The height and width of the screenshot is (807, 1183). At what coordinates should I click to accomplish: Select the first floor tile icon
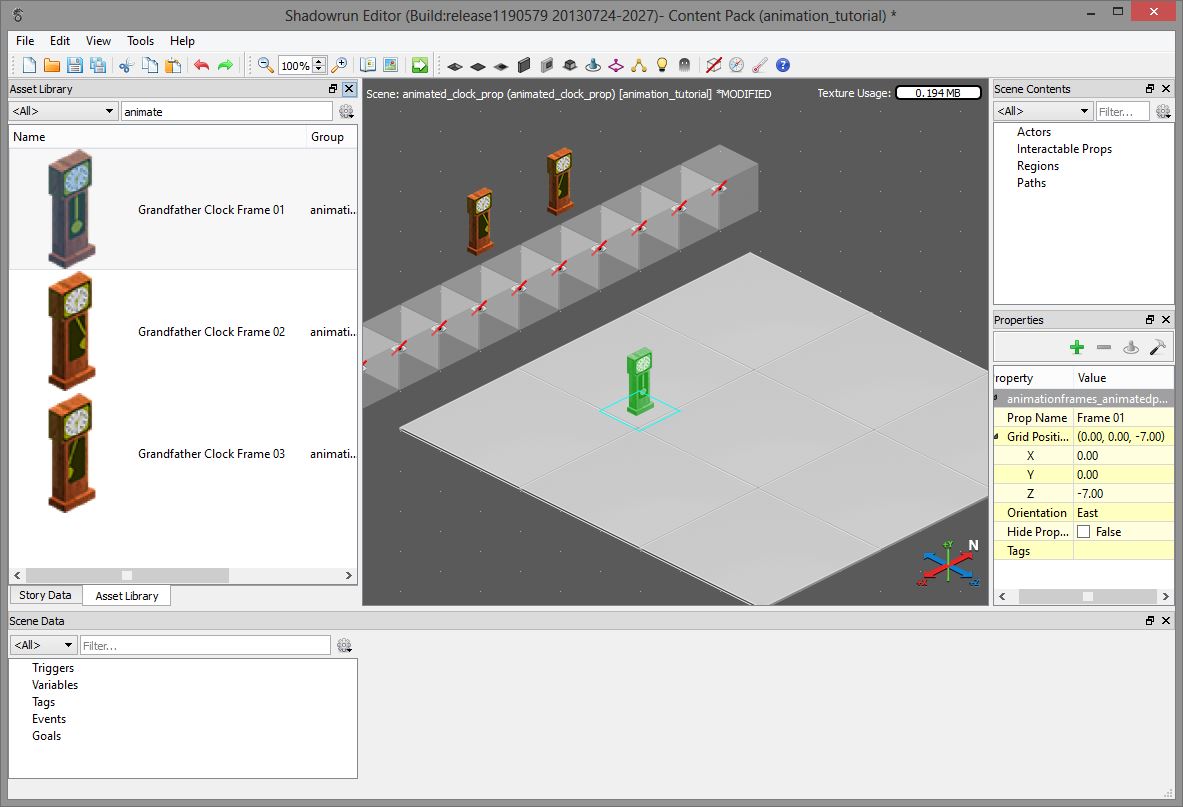455,66
